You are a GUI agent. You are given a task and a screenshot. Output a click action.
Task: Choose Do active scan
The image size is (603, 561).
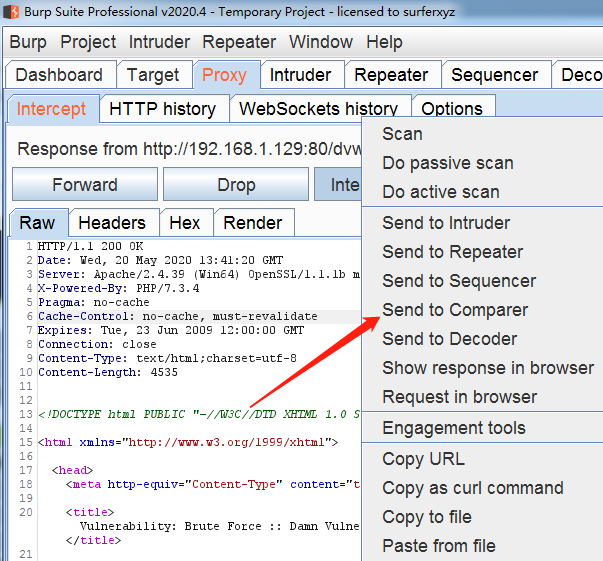pos(483,192)
